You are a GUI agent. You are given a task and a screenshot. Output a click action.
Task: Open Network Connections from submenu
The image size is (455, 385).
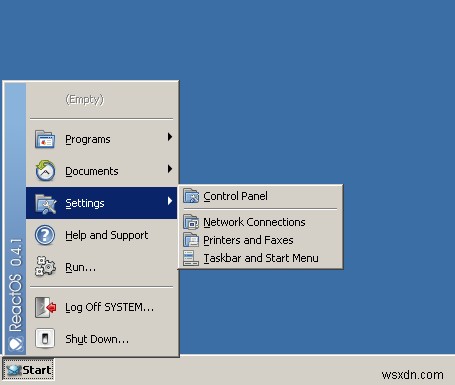261,222
